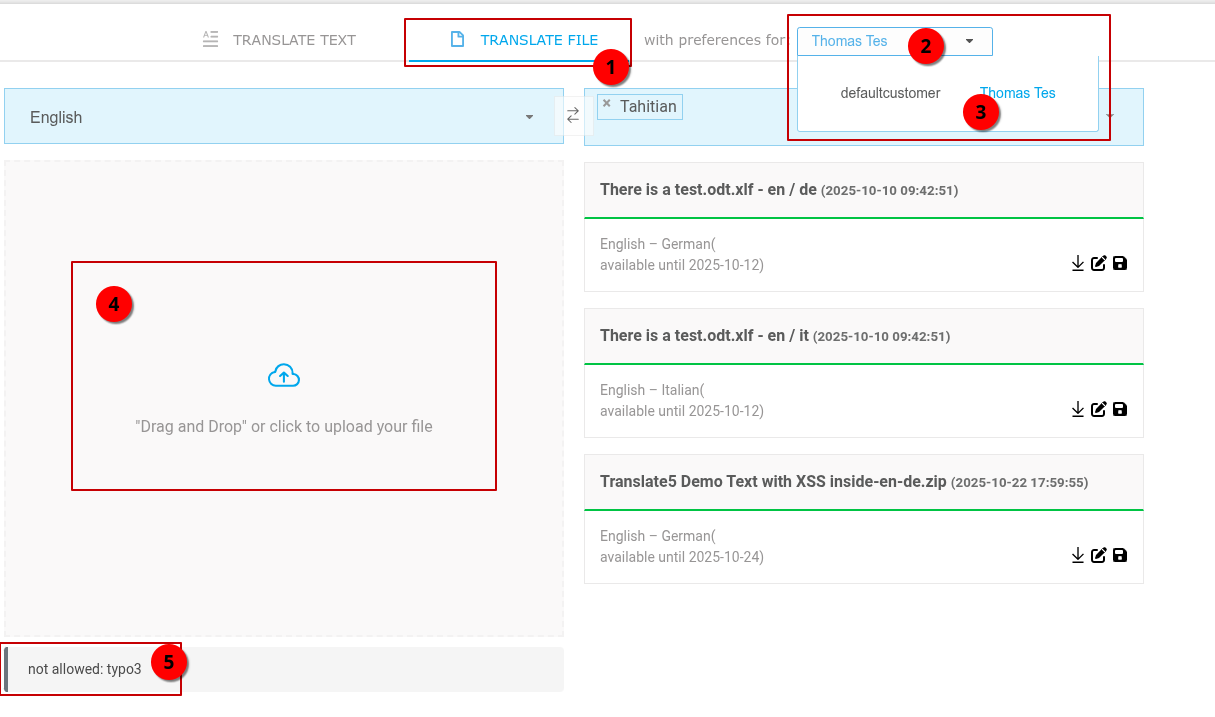
Task: Pick Thomas Tes in the dropdown list
Action: pyautogui.click(x=1017, y=93)
